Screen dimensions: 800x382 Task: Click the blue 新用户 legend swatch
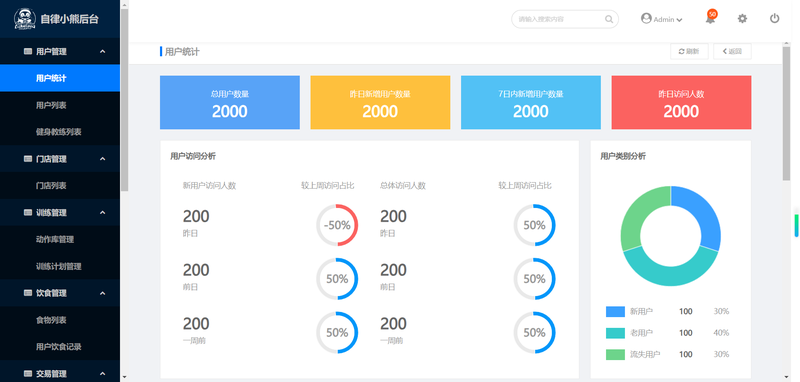click(615, 312)
